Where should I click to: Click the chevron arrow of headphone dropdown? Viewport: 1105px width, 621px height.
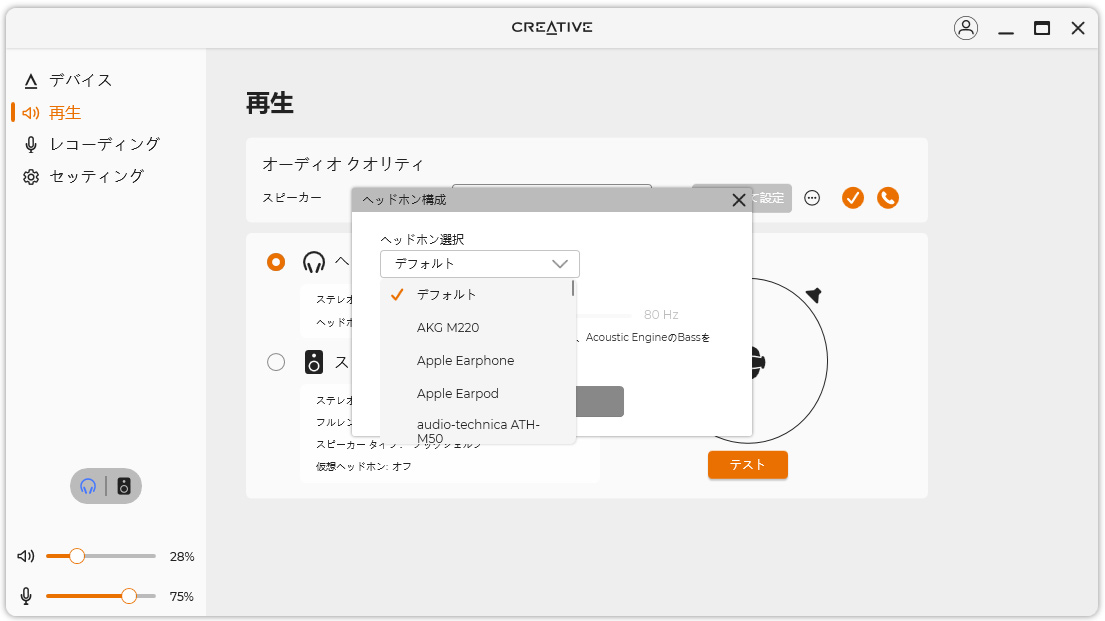click(x=560, y=264)
